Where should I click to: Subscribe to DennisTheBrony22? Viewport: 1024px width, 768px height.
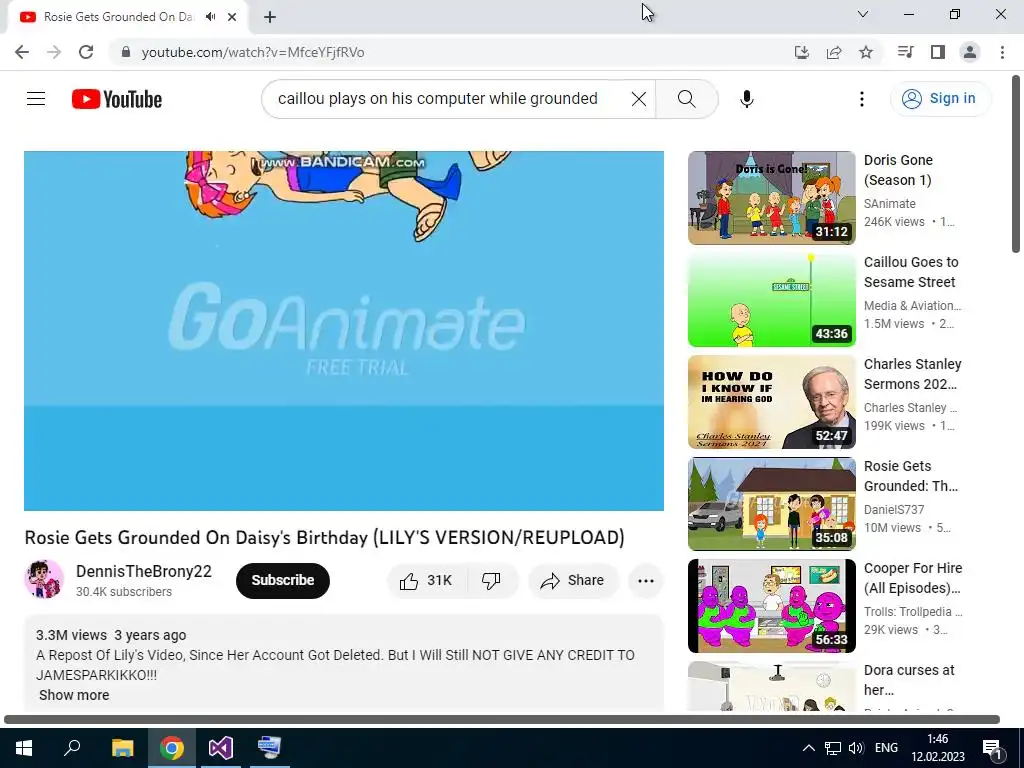pos(283,581)
